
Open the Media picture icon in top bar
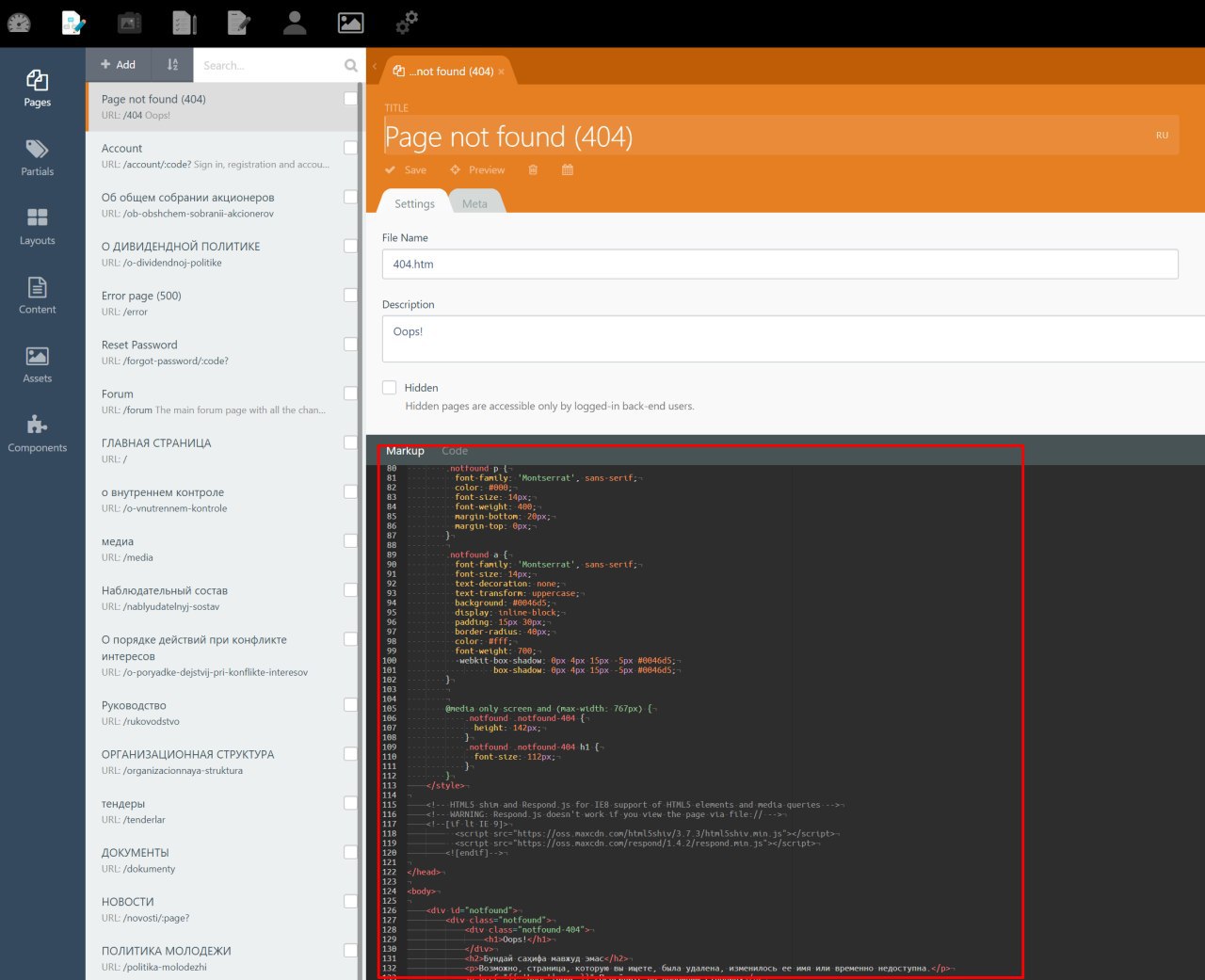point(350,23)
